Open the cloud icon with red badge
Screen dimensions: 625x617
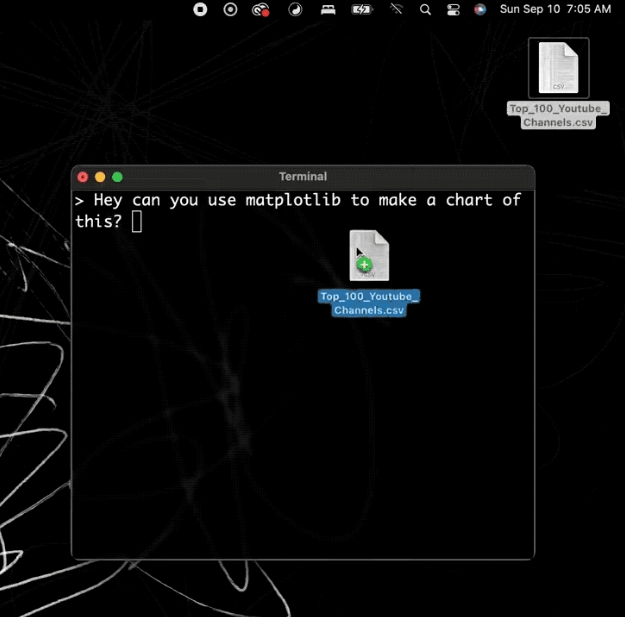coord(262,9)
